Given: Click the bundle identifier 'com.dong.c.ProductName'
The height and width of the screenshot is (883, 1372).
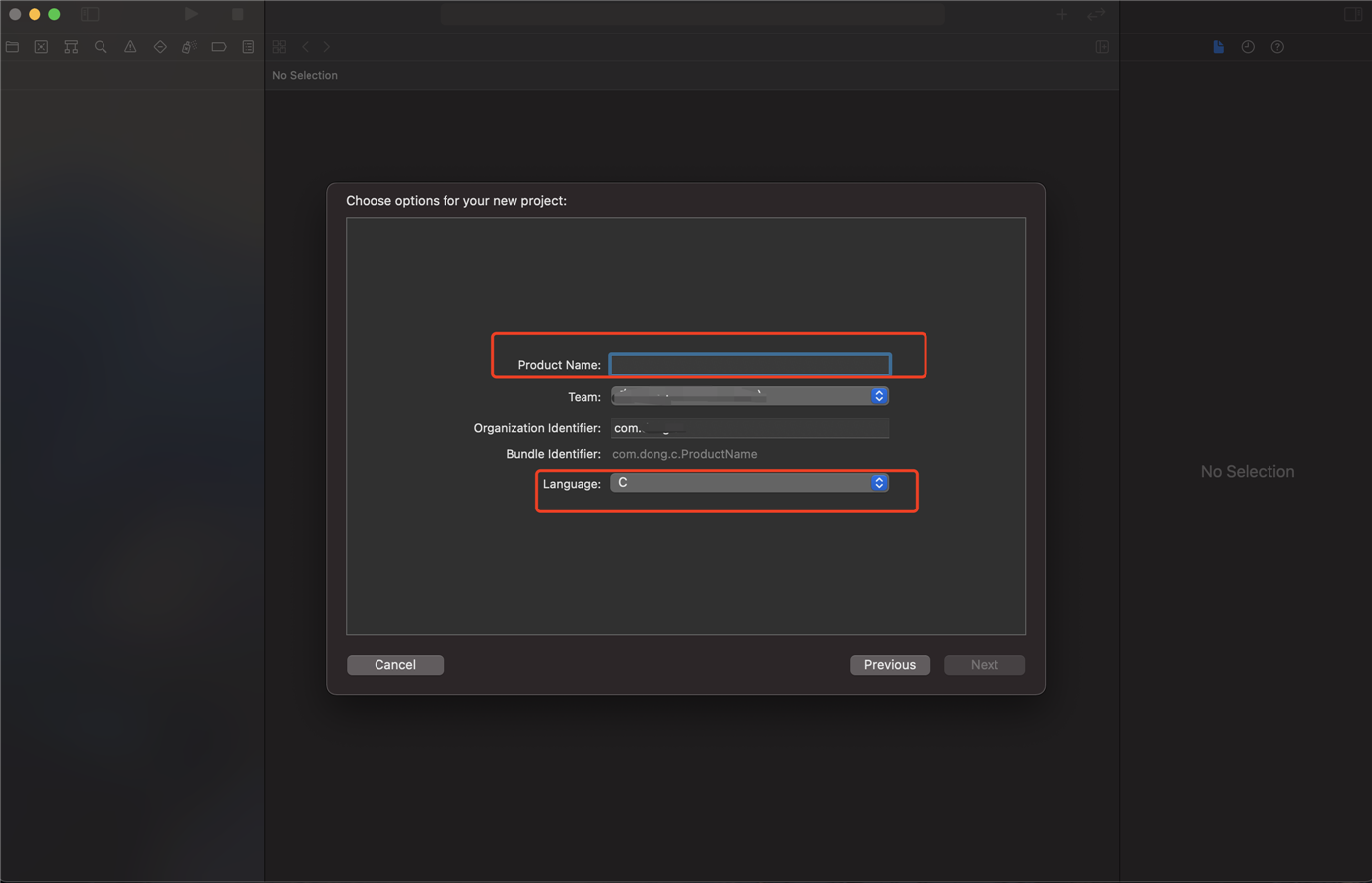Looking at the screenshot, I should pos(685,454).
